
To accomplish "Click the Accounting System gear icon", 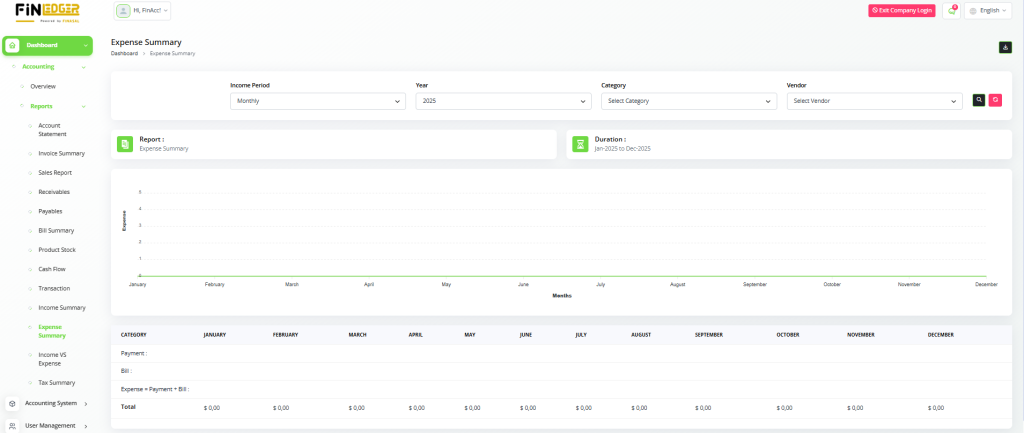I will click(12, 403).
